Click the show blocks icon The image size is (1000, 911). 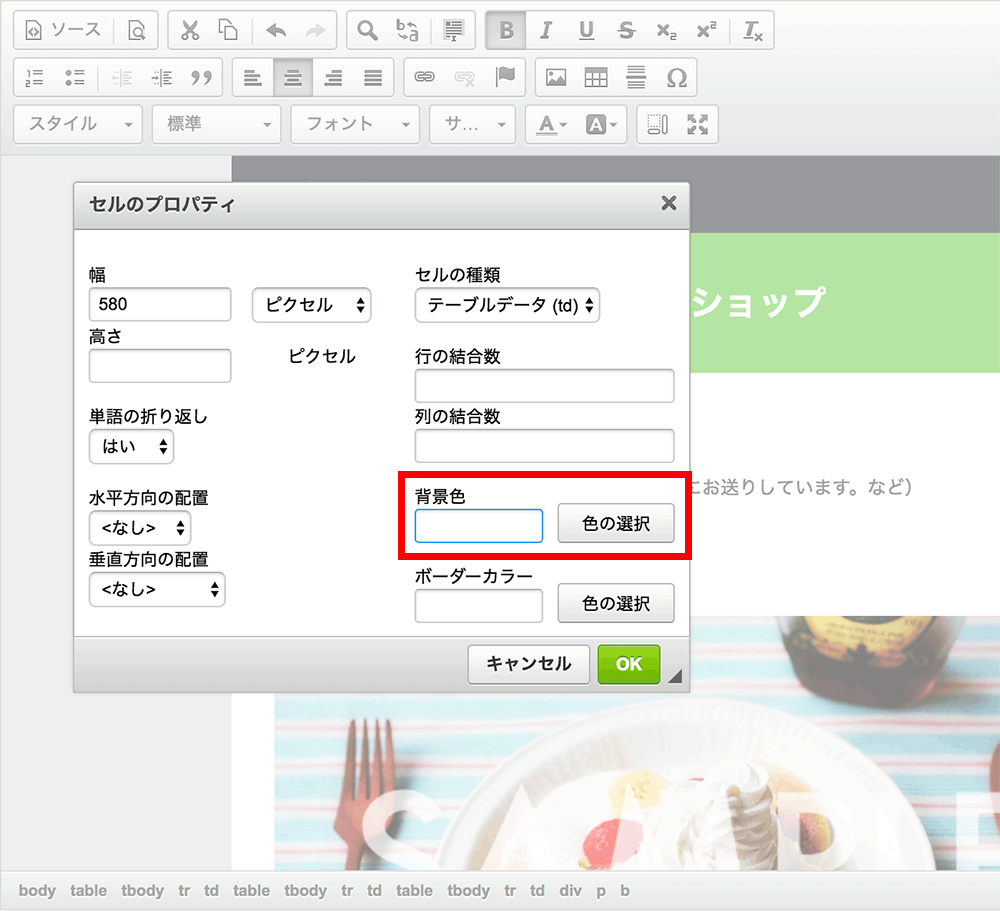(658, 124)
